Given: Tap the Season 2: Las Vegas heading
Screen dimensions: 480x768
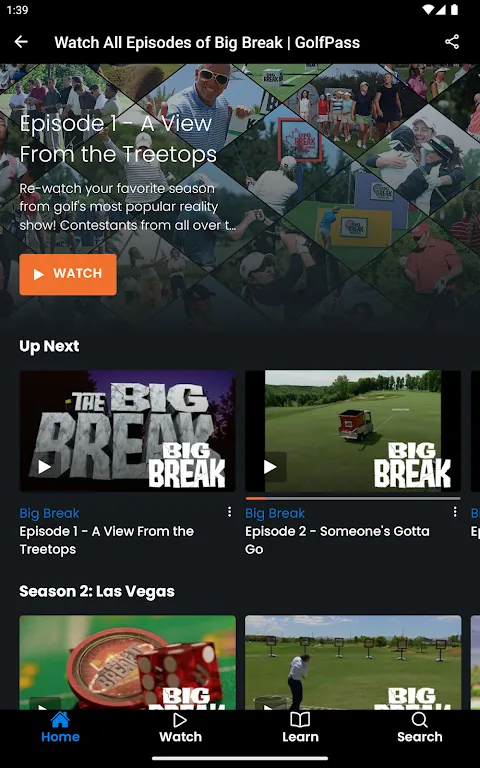Looking at the screenshot, I should click(x=97, y=591).
